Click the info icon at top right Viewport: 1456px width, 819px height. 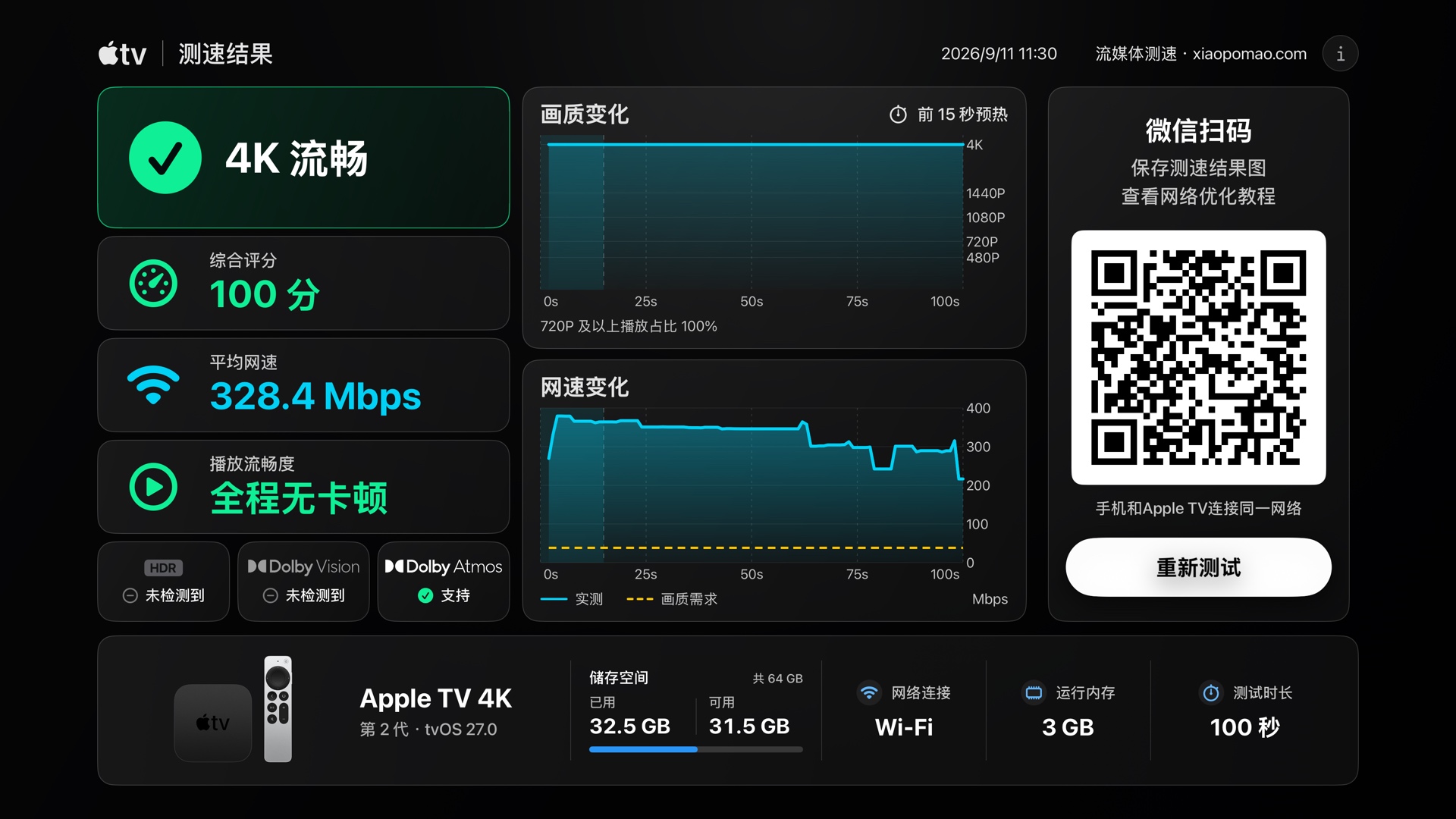coord(1340,54)
